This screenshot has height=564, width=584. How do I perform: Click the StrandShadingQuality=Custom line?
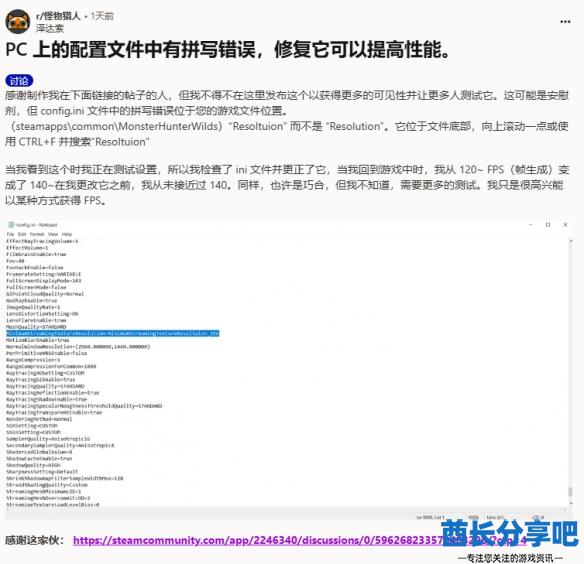(x=47, y=485)
